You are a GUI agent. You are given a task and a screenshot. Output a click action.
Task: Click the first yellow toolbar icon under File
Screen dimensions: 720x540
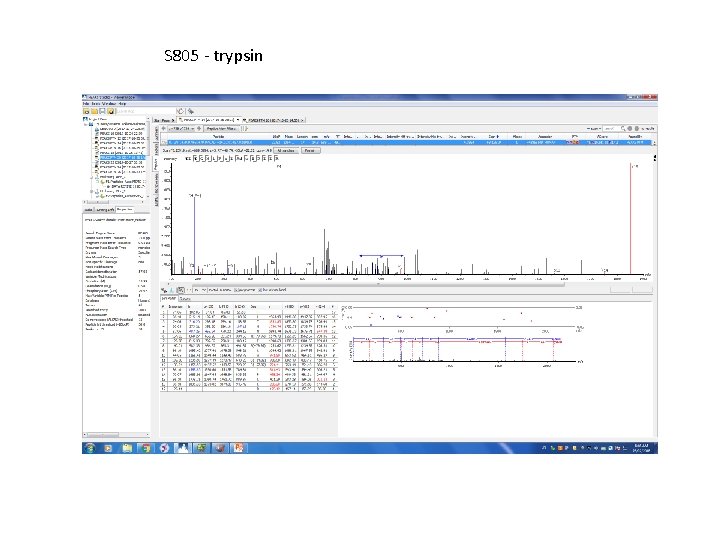[x=86, y=111]
